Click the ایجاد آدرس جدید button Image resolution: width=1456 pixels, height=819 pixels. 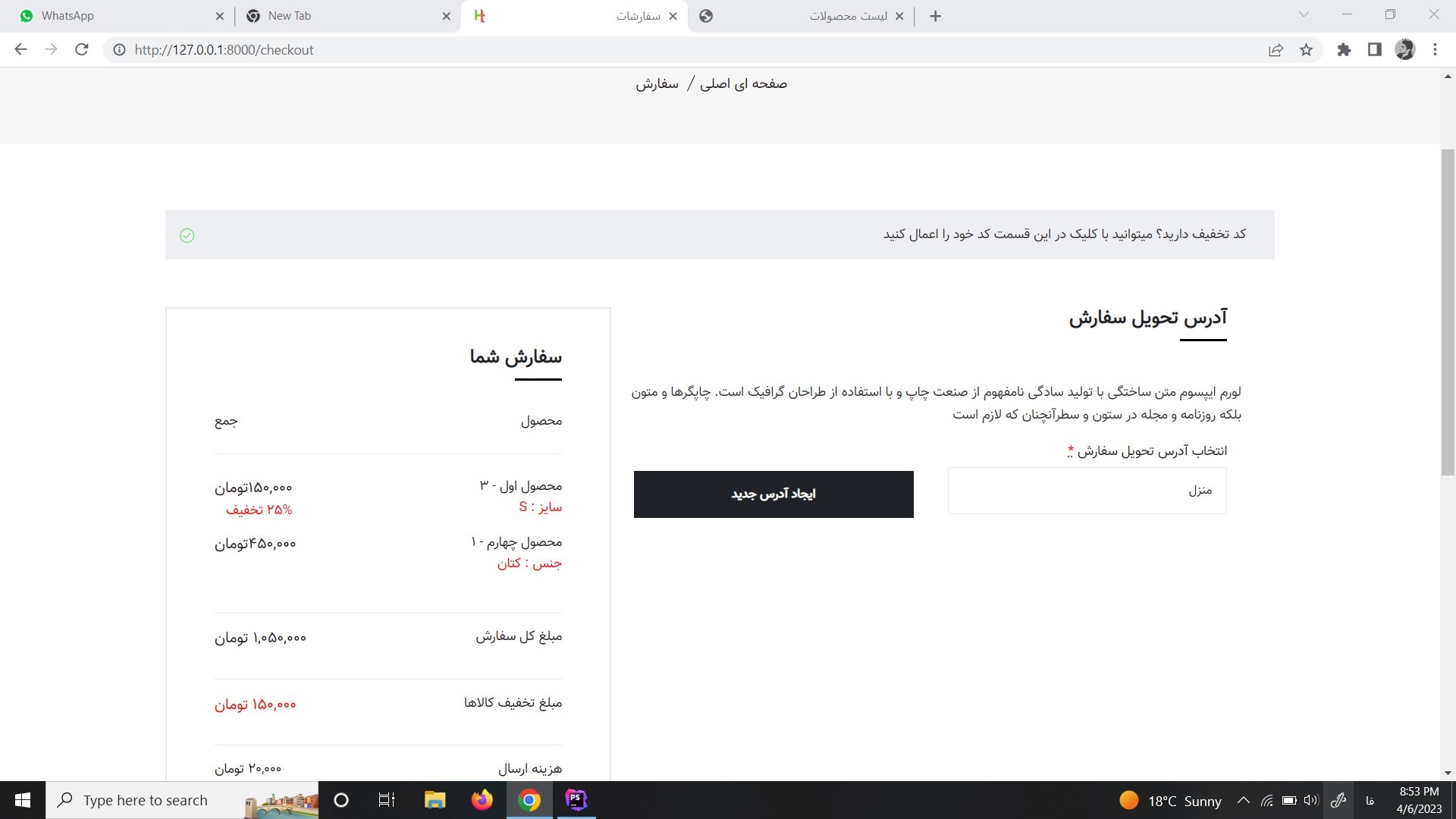(x=773, y=494)
